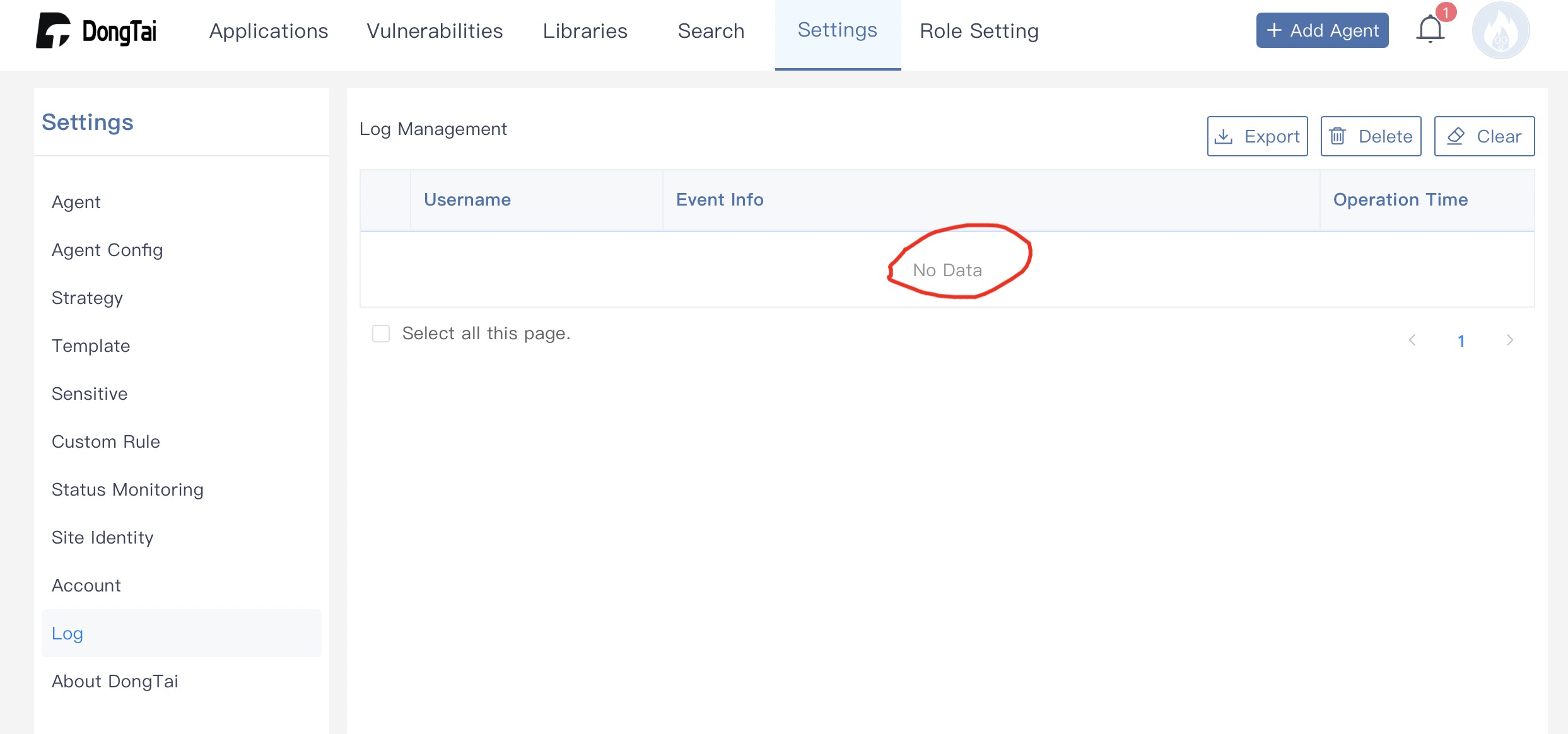Open the user avatar menu
This screenshot has width=1568, height=734.
coord(1501,30)
